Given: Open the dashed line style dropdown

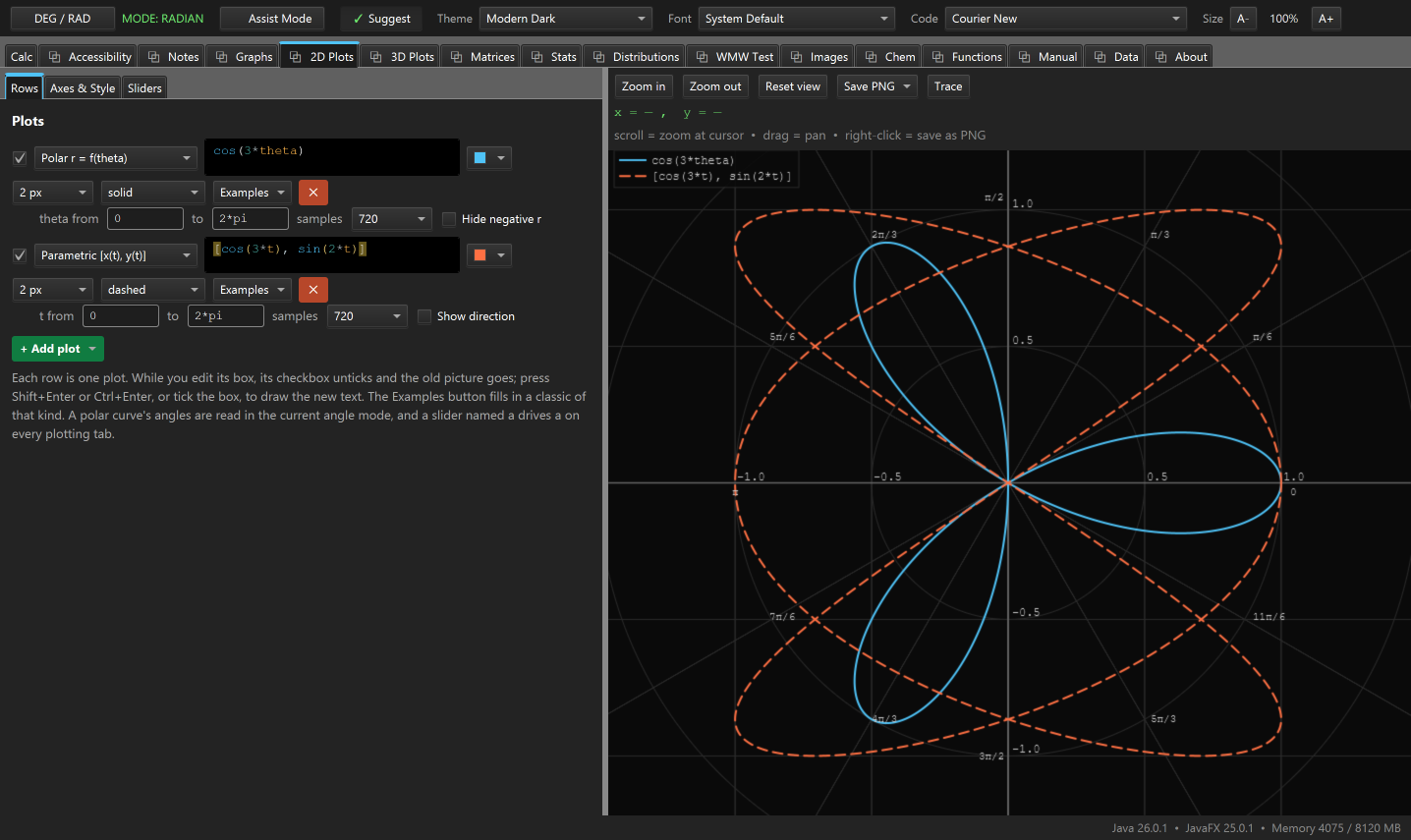Looking at the screenshot, I should click(153, 290).
